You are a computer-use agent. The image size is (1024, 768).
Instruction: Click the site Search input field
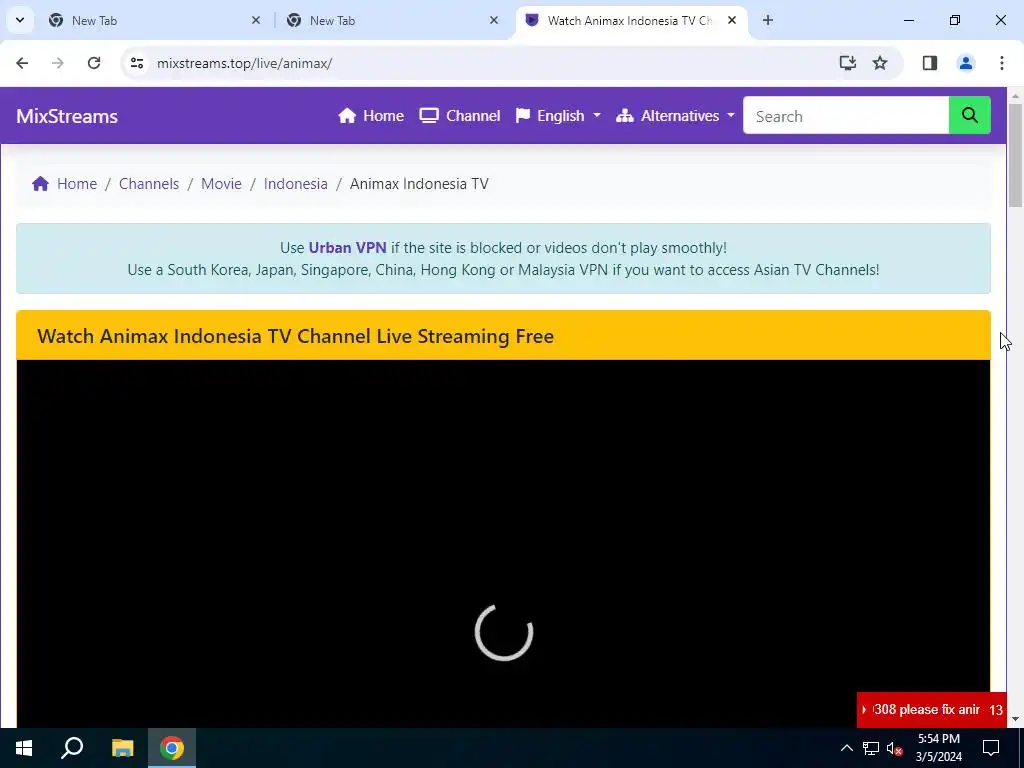tap(846, 116)
